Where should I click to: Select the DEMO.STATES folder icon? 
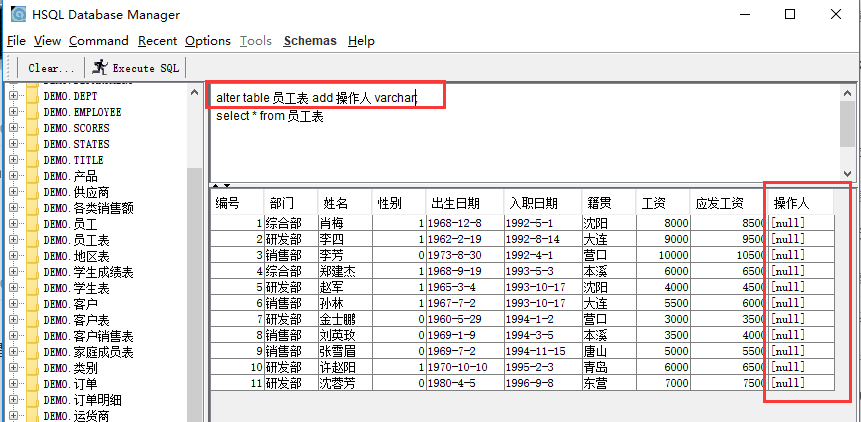33,144
